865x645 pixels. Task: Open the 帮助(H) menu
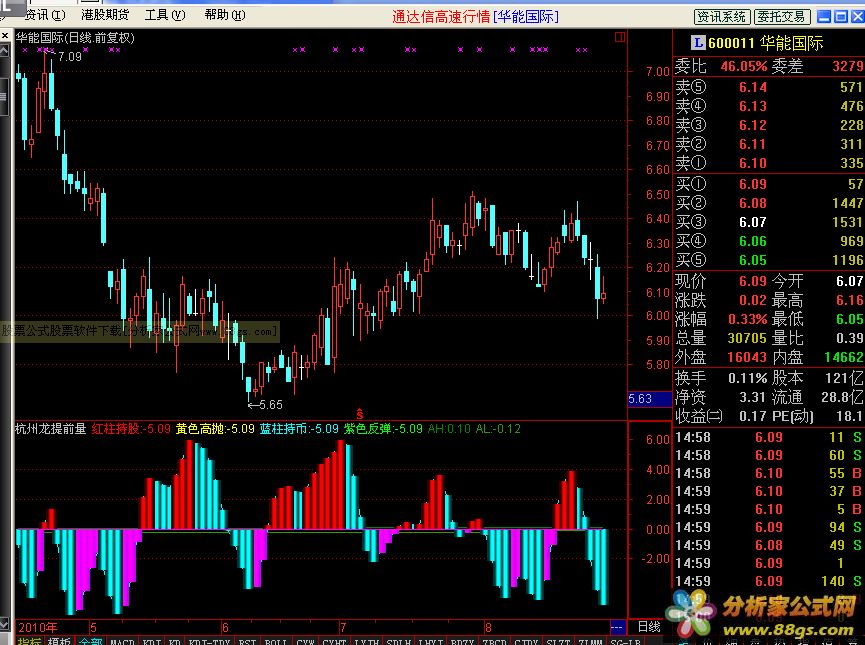click(x=225, y=15)
